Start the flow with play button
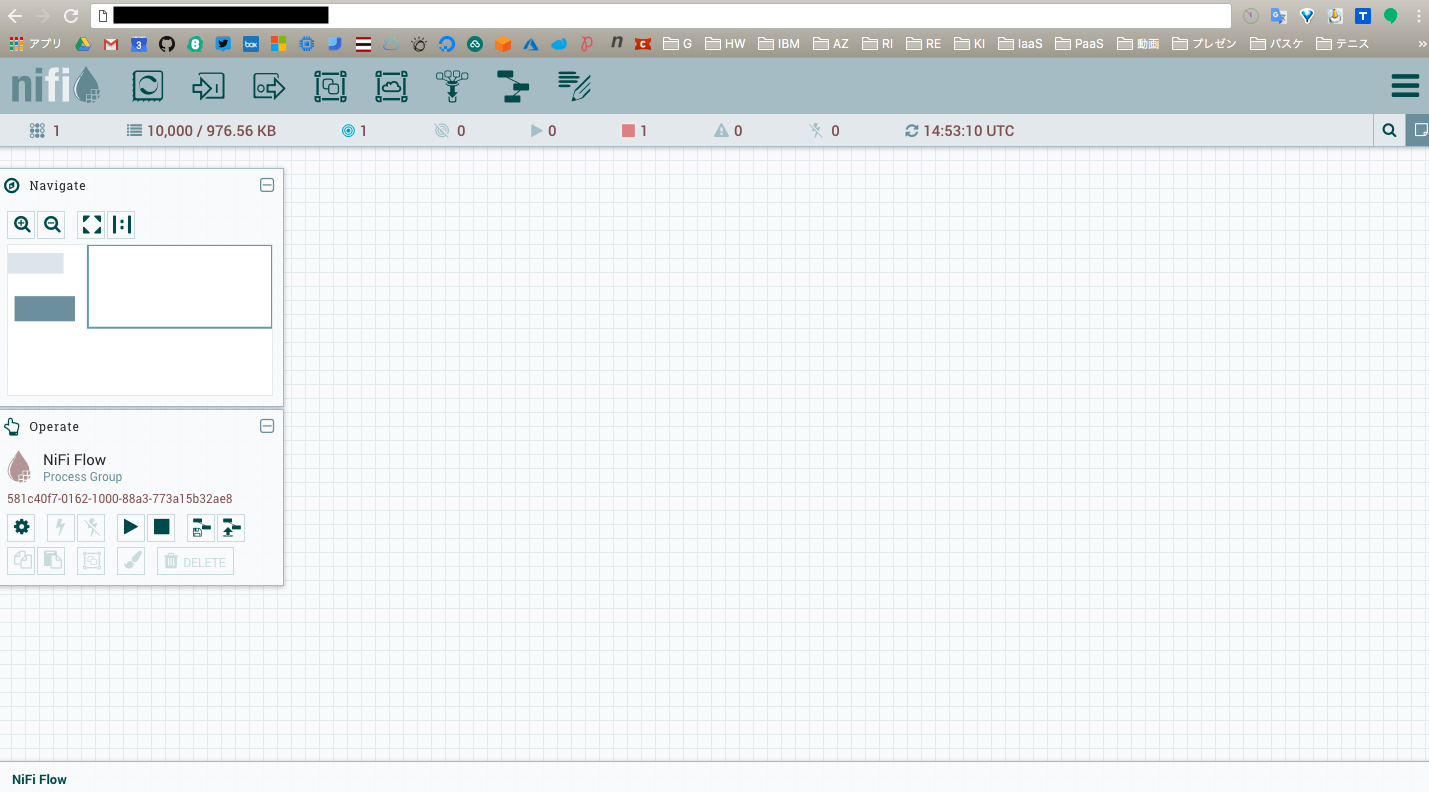1429x792 pixels. point(131,527)
